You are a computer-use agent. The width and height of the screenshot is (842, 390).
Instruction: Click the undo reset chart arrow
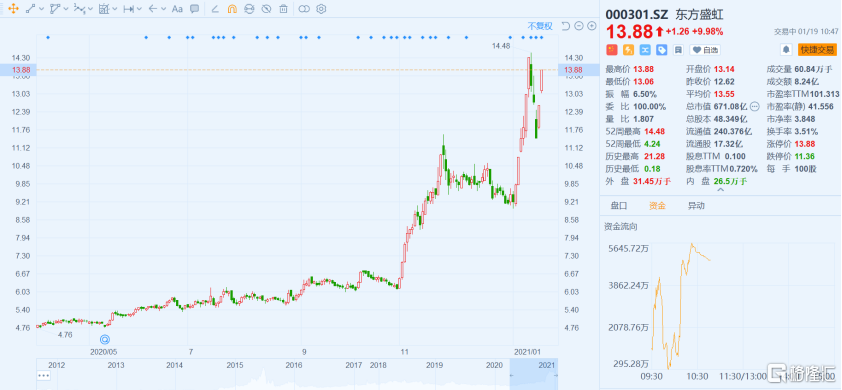[x=565, y=26]
